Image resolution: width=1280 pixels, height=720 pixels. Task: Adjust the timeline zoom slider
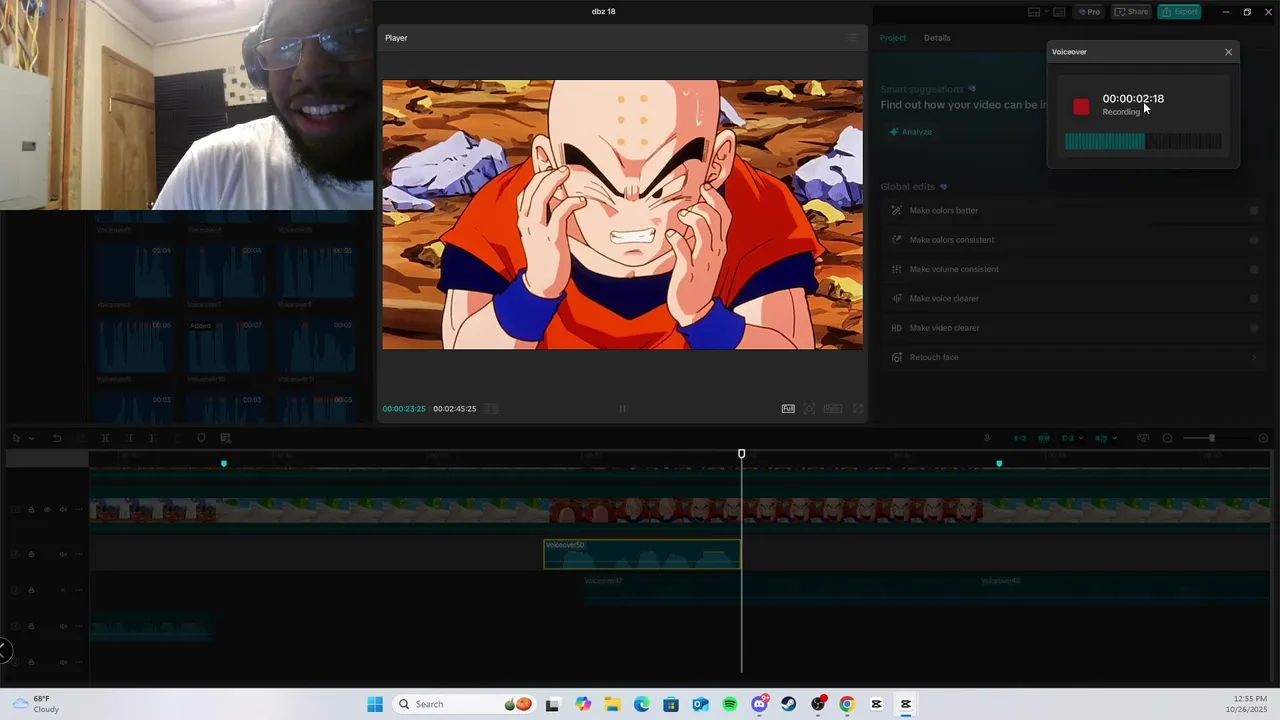click(1211, 438)
